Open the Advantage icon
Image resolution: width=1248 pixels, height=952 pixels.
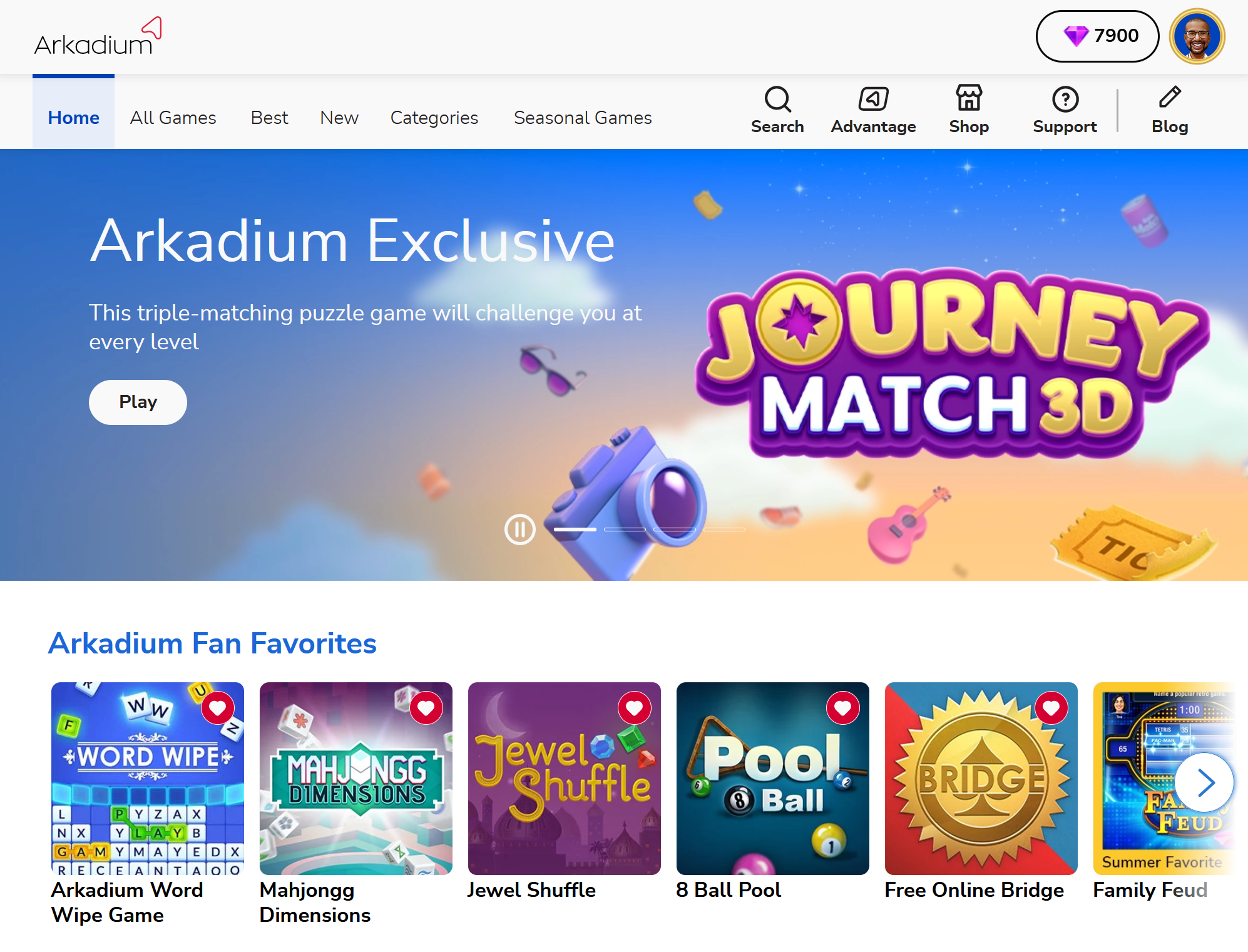873,99
